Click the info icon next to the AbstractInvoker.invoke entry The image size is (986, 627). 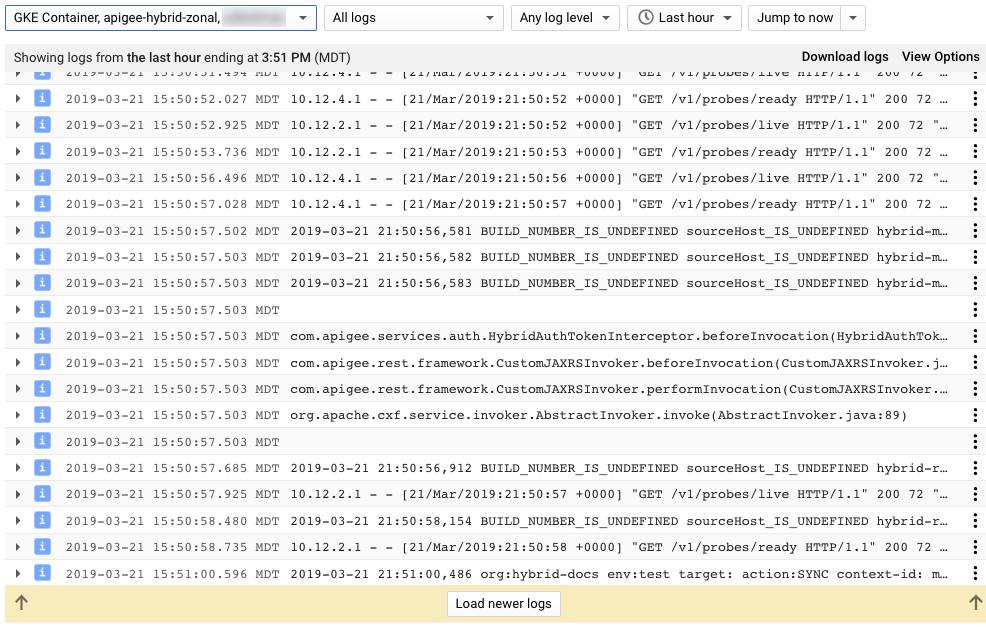click(x=42, y=415)
